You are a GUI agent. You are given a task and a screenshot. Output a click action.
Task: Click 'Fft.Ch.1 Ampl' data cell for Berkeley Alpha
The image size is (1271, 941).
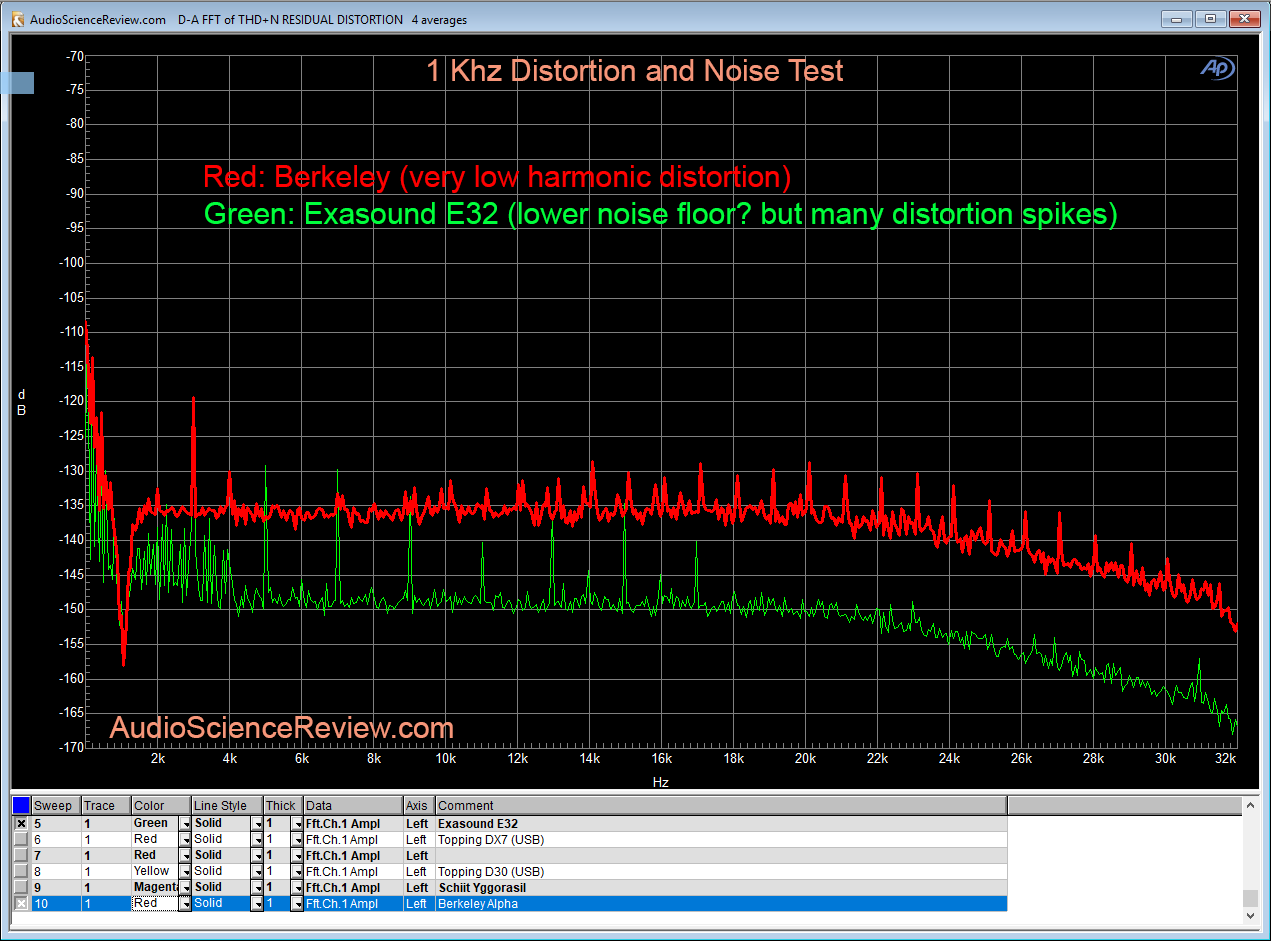point(353,903)
